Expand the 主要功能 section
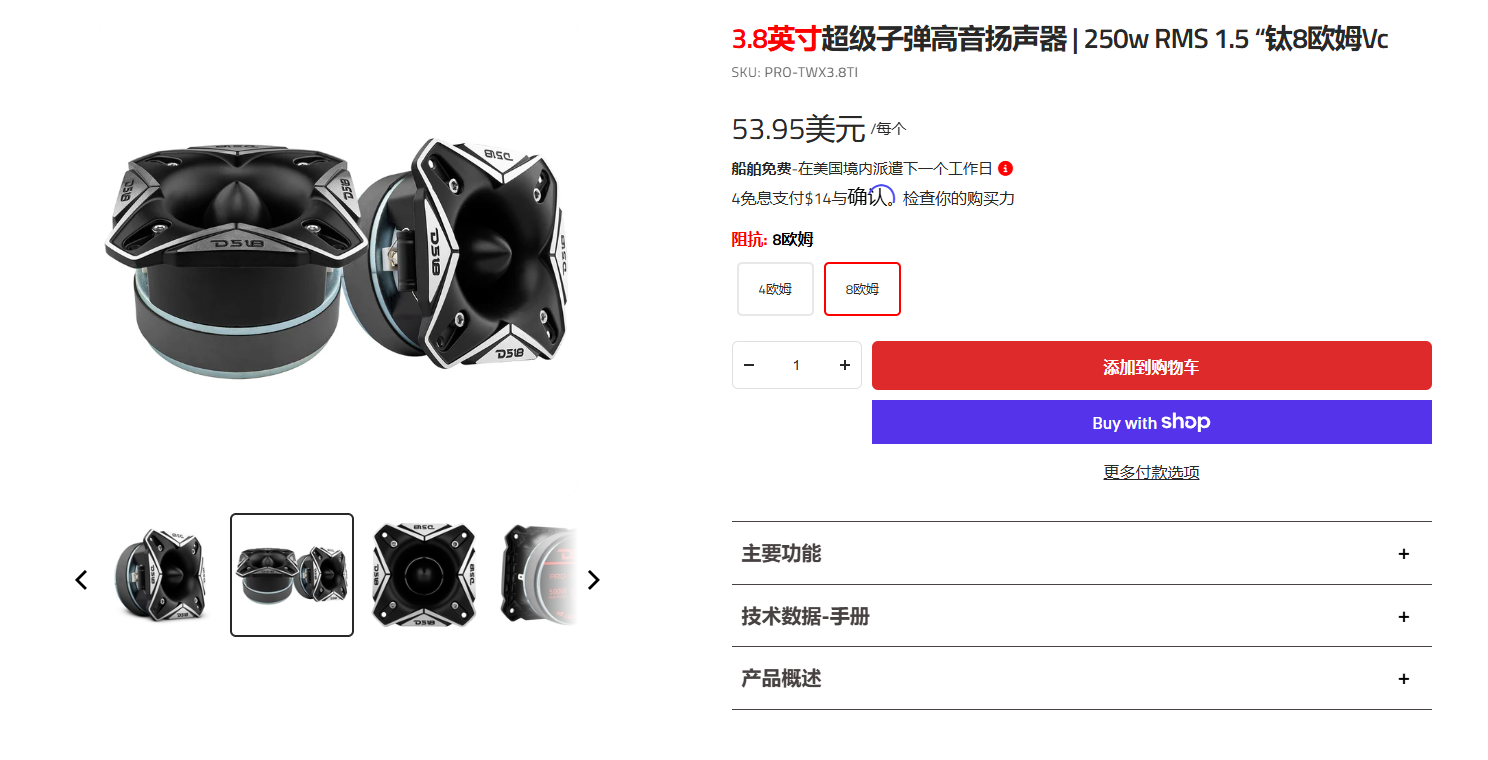This screenshot has height=760, width=1488. point(1081,553)
